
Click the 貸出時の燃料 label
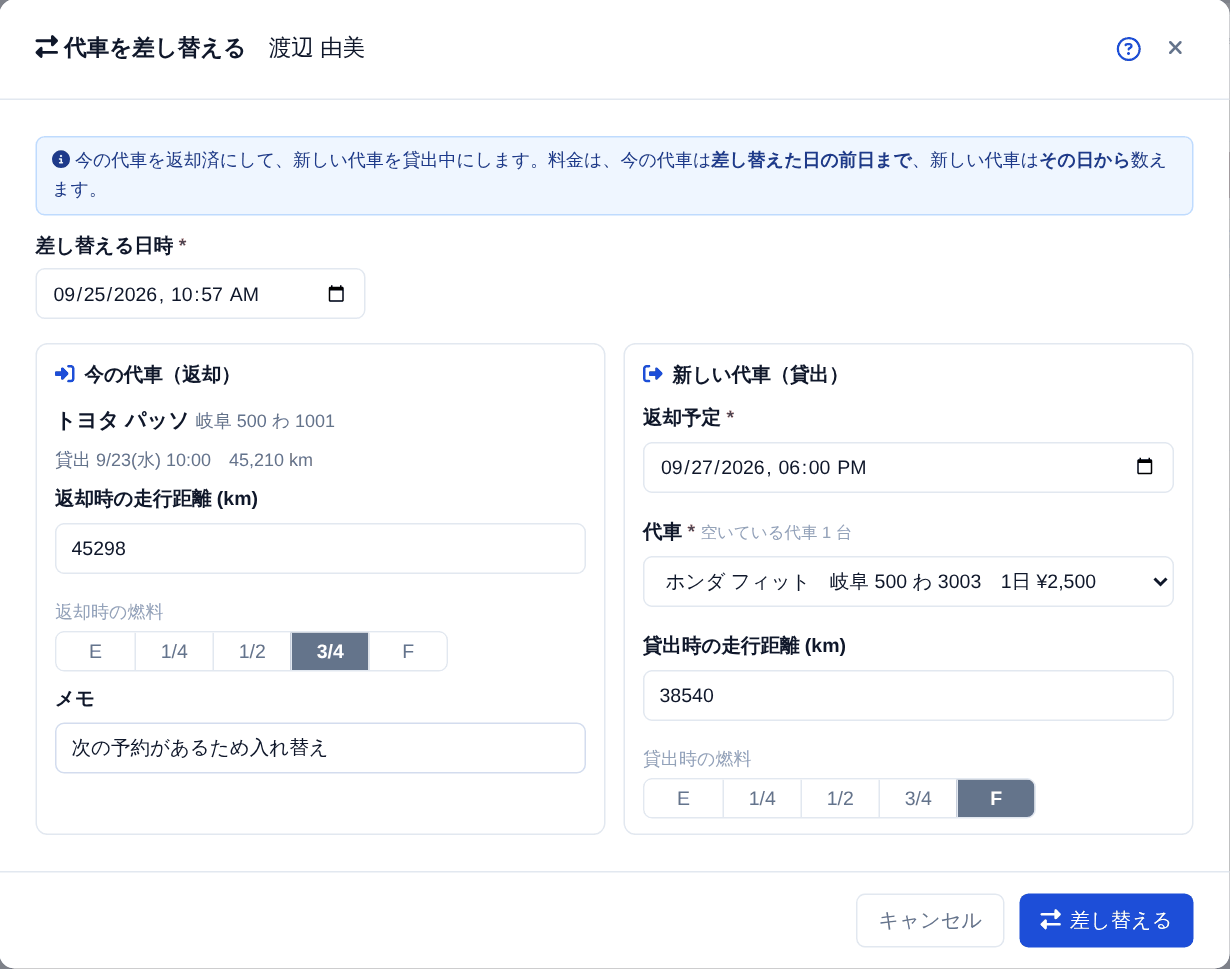(x=697, y=758)
